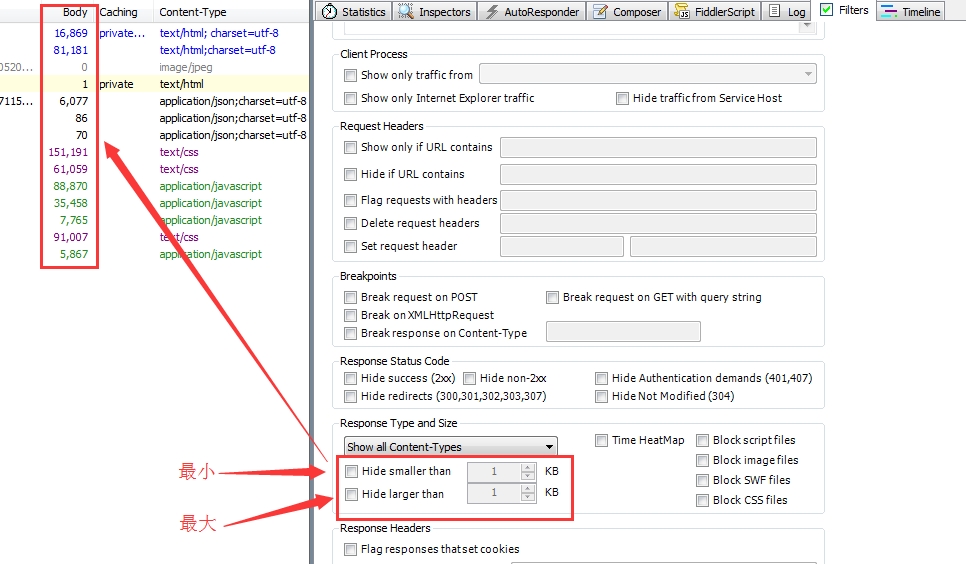Enable Break request on POST
The width and height of the screenshot is (966, 564).
click(x=351, y=298)
